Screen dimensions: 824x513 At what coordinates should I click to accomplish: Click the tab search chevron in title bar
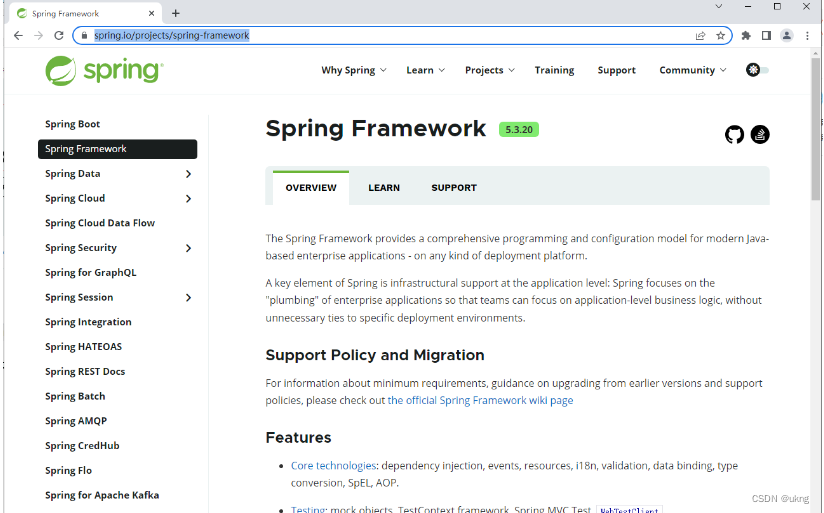tap(718, 6)
